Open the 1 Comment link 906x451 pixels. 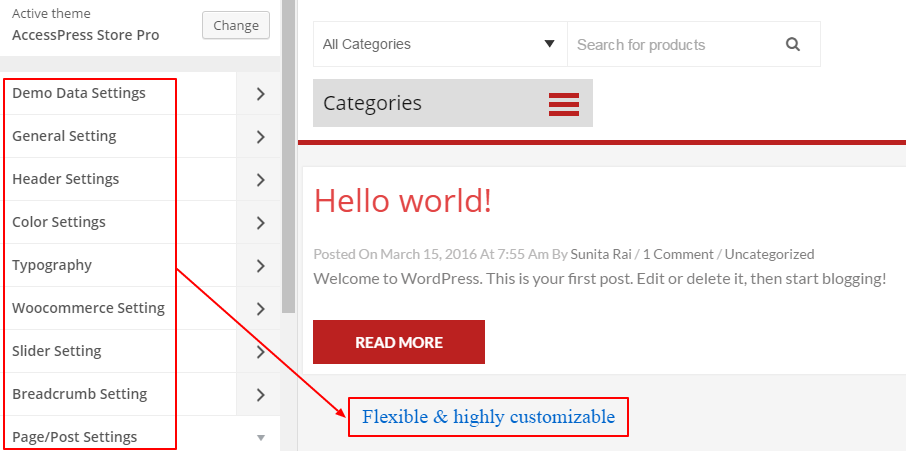click(678, 254)
